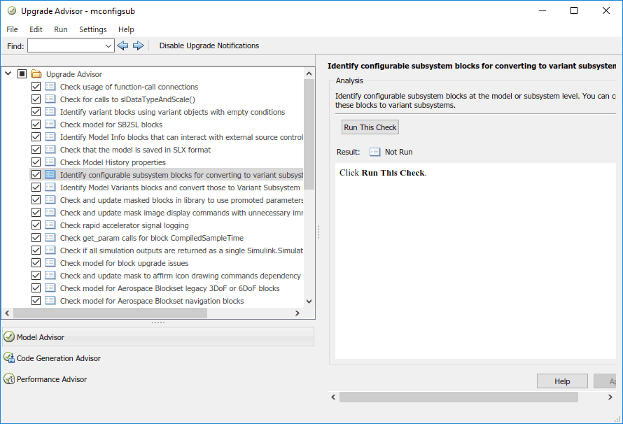The width and height of the screenshot is (623, 424).
Task: Click the right pane horizontal scrollbar thumb
Action: tap(459, 397)
